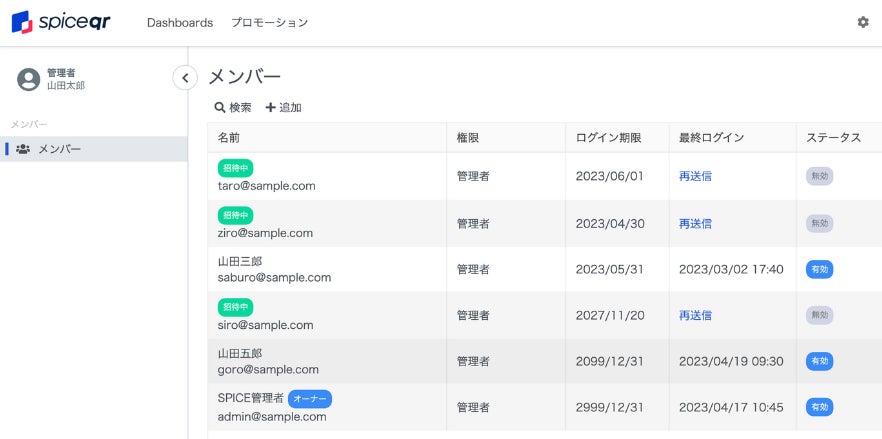The width and height of the screenshot is (882, 439).
Task: Click the magnifier search icon
Action: click(220, 107)
